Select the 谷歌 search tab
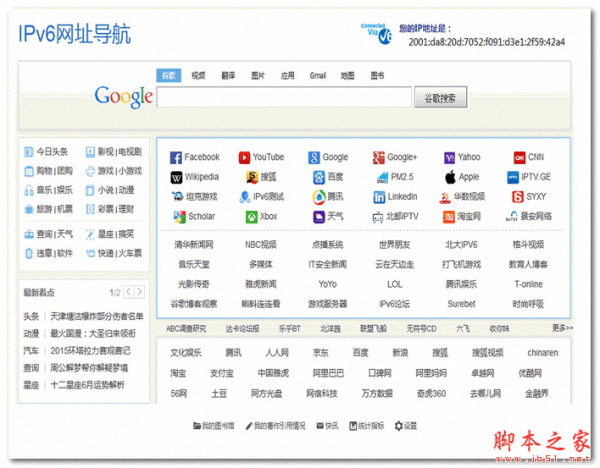600x468 pixels. [169, 76]
